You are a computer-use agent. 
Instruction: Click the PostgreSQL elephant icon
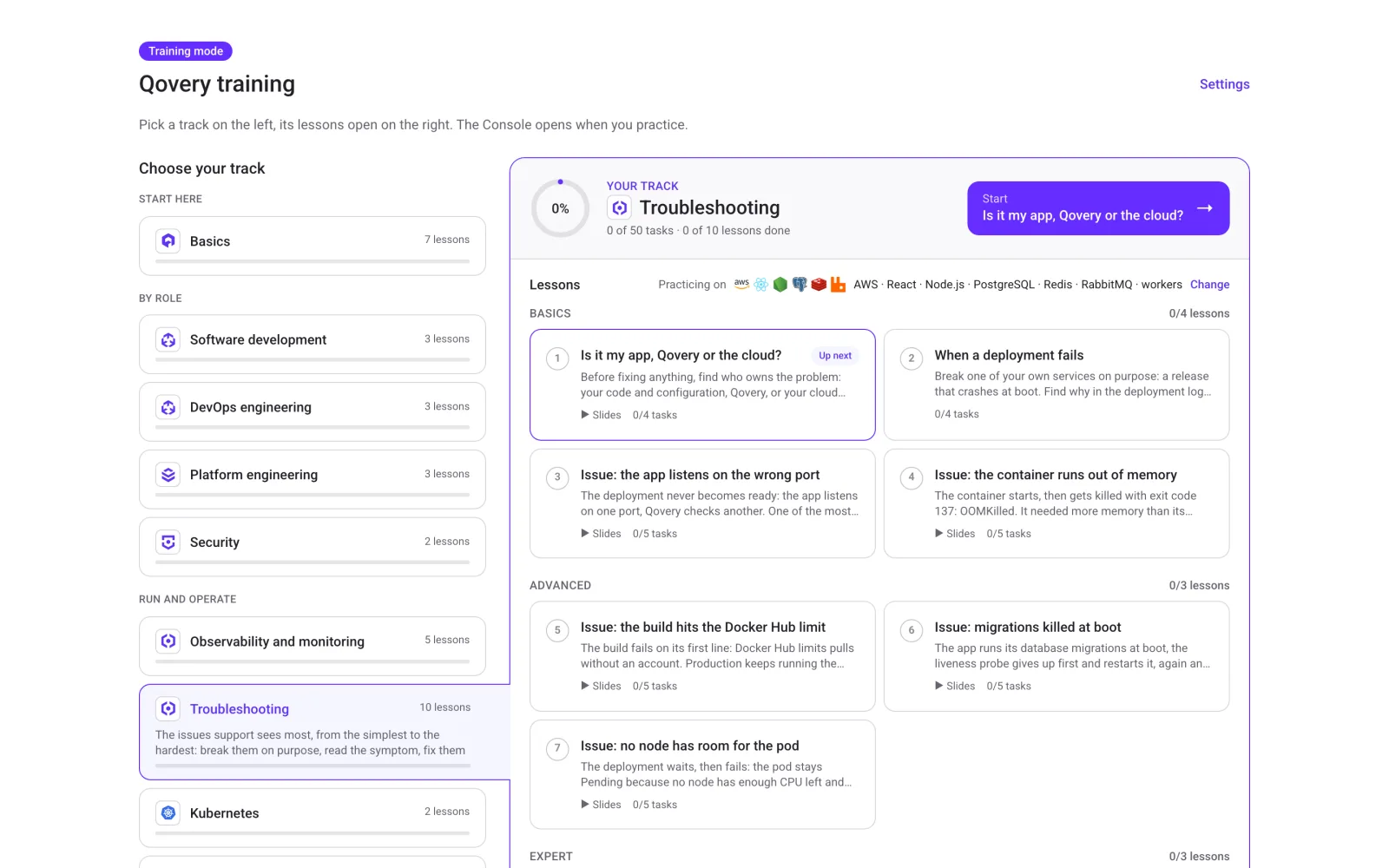point(800,285)
